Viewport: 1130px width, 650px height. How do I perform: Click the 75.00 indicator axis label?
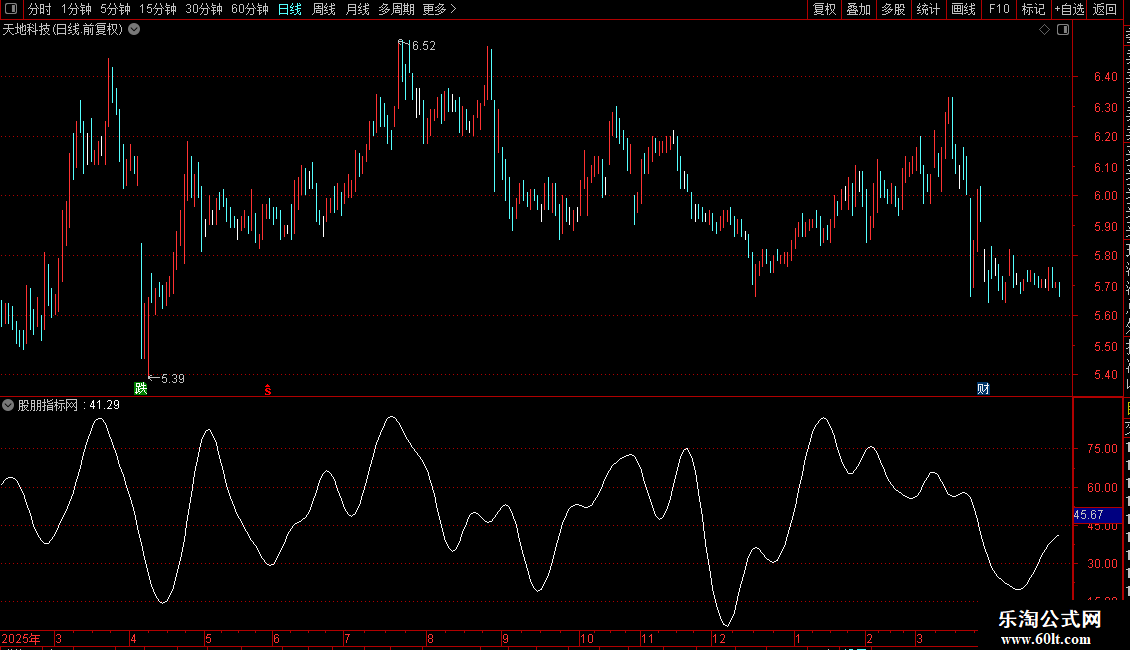[1102, 449]
